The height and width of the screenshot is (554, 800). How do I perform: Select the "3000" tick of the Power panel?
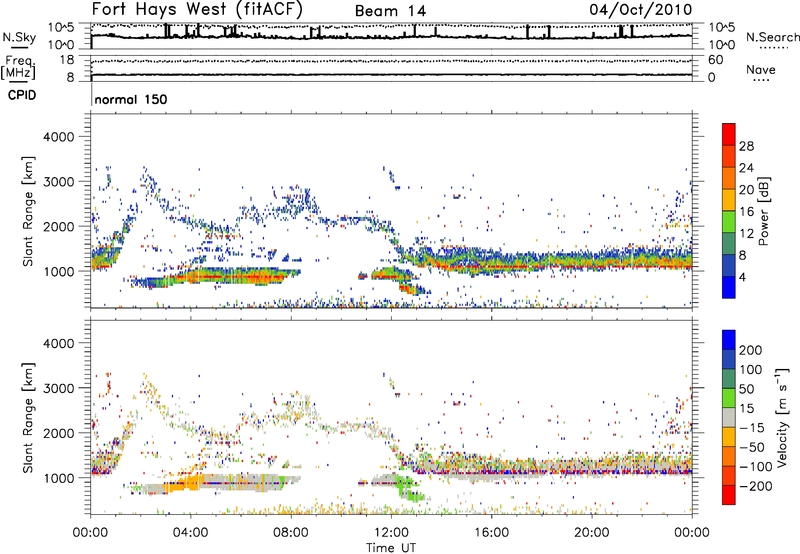(x=59, y=182)
